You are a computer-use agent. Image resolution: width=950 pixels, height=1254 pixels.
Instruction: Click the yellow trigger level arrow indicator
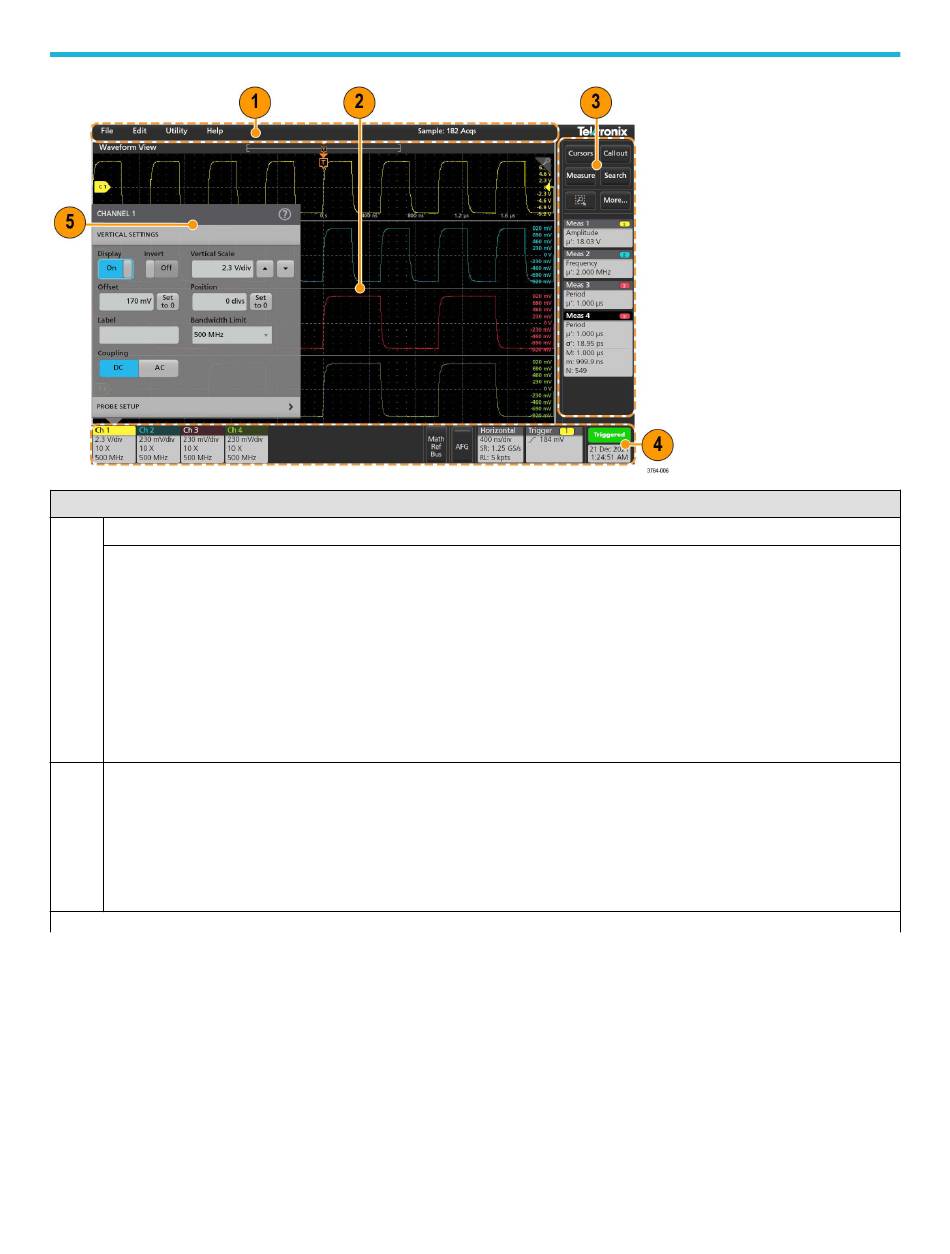tap(547, 186)
